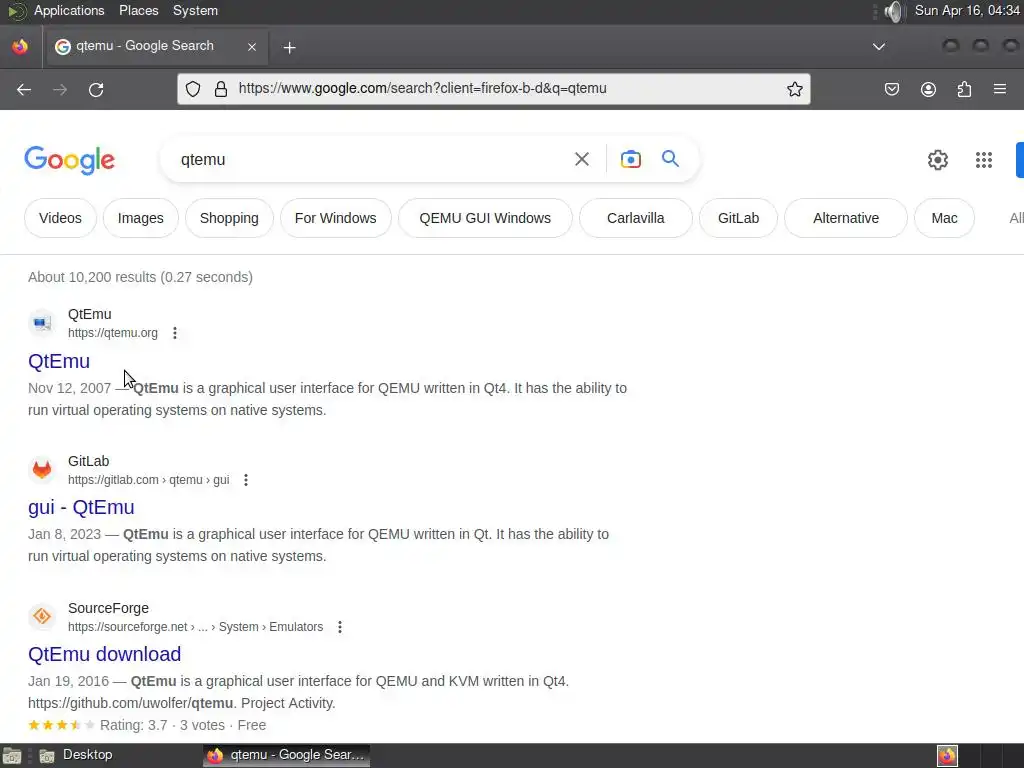Filter results by Images
The width and height of the screenshot is (1024, 768).
click(x=140, y=218)
